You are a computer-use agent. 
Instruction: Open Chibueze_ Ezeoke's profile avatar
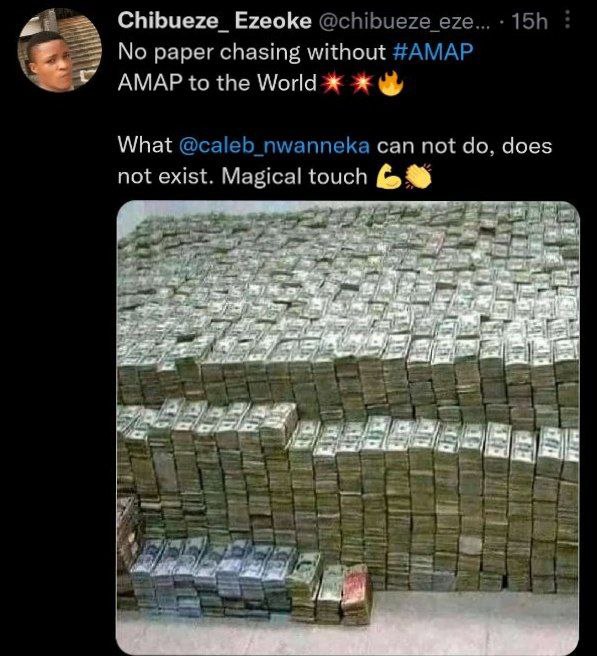pos(59,50)
